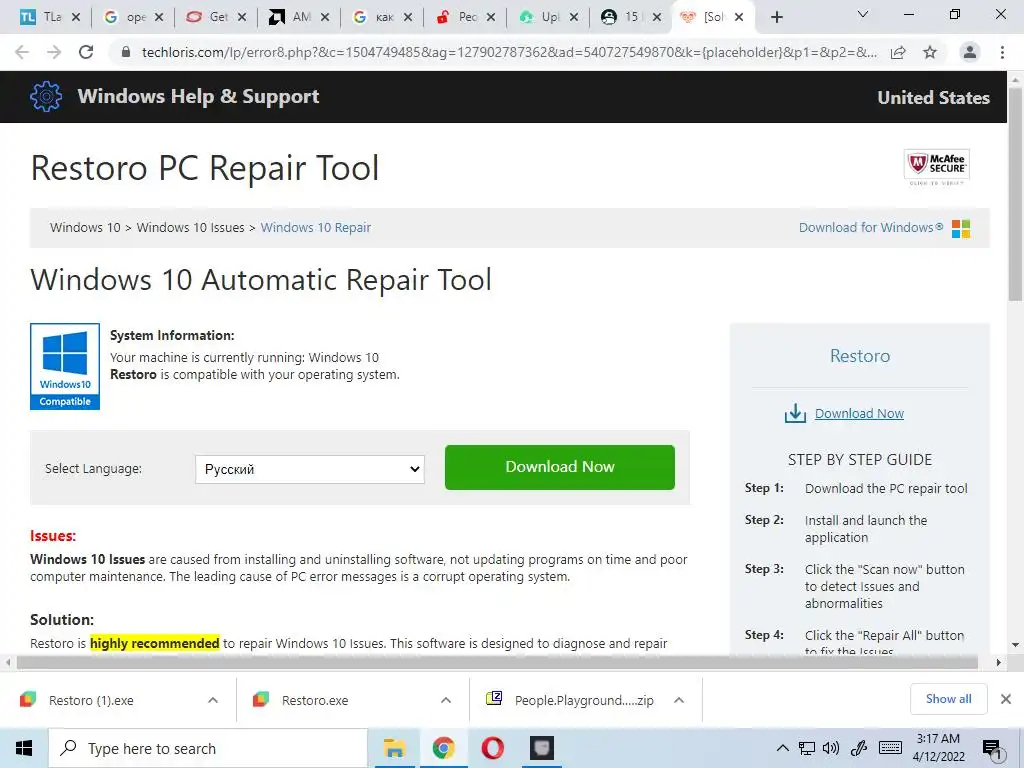This screenshot has width=1024, height=768.
Task: Expand options for People.Playground zip download
Action: (x=679, y=700)
